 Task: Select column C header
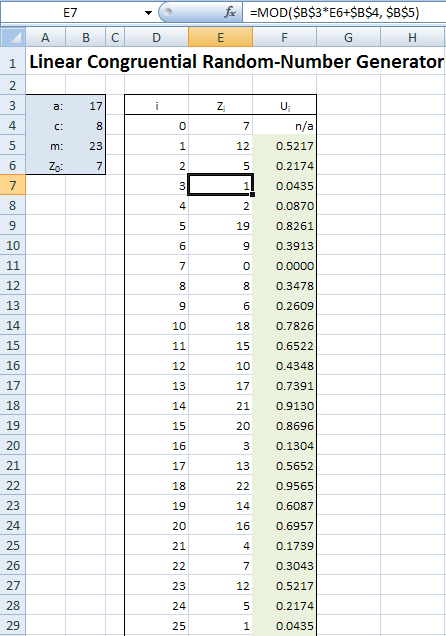click(x=115, y=38)
